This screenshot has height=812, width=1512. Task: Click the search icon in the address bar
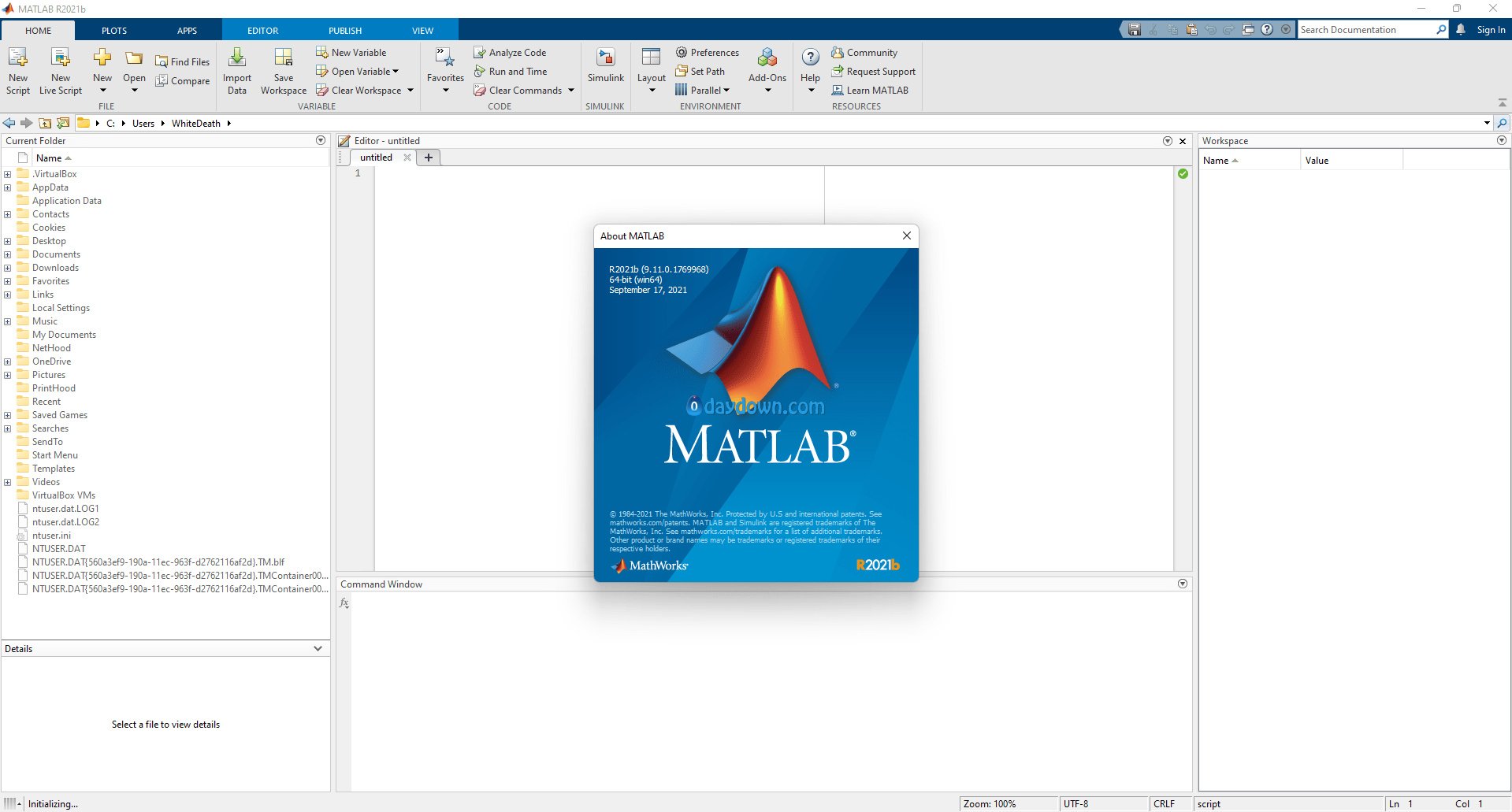[x=1502, y=124]
